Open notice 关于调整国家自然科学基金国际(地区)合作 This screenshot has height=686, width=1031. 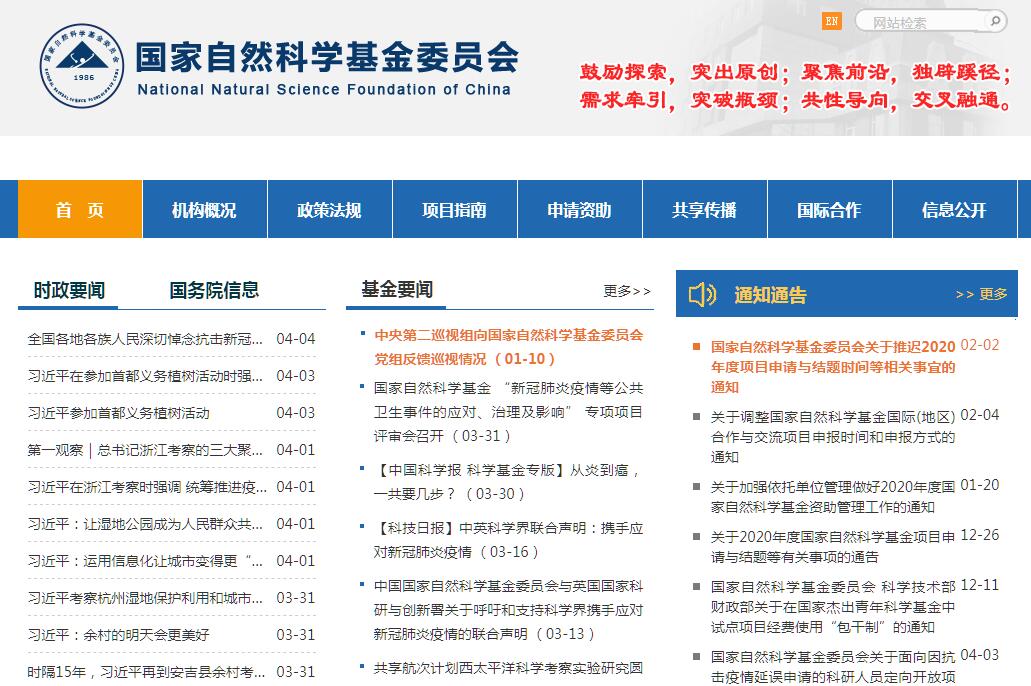coord(832,437)
